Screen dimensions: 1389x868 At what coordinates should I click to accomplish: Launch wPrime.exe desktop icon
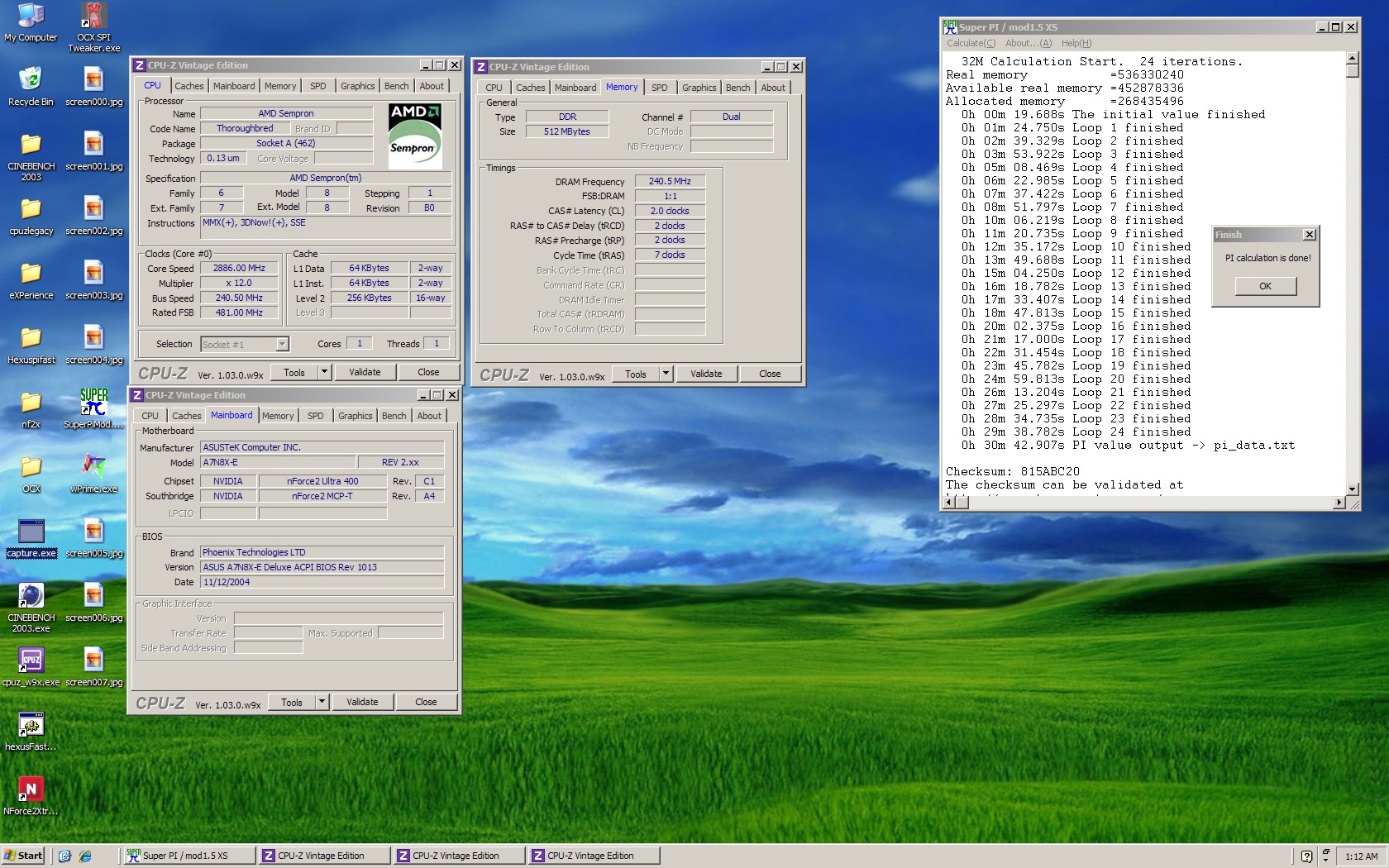[93, 474]
